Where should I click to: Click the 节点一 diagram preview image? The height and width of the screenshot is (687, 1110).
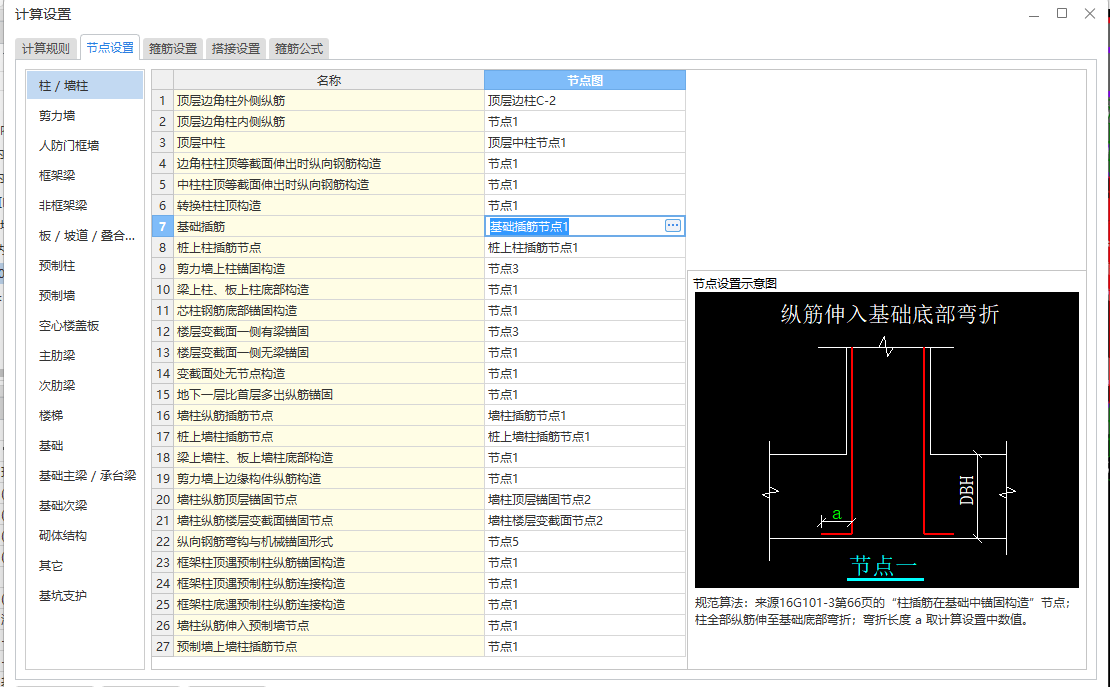(x=886, y=440)
